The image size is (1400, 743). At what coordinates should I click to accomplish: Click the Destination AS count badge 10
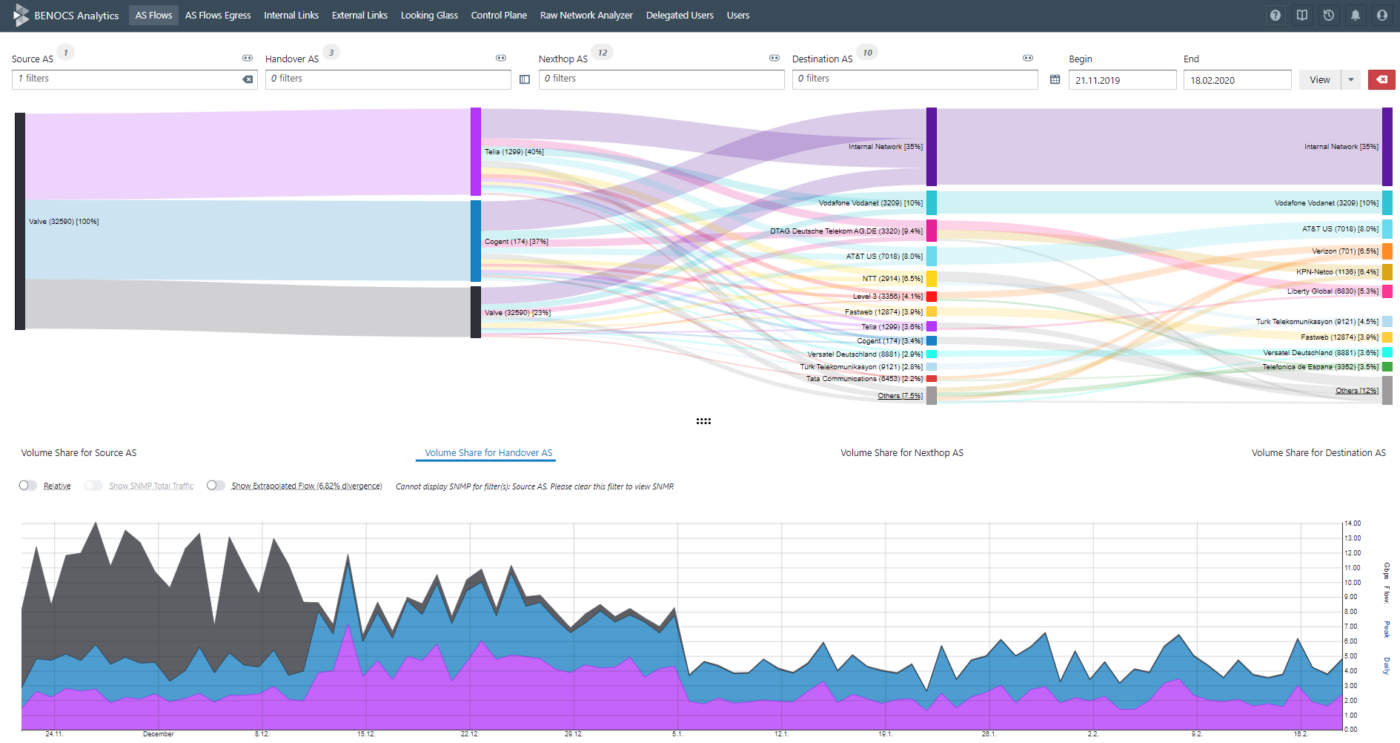866,52
